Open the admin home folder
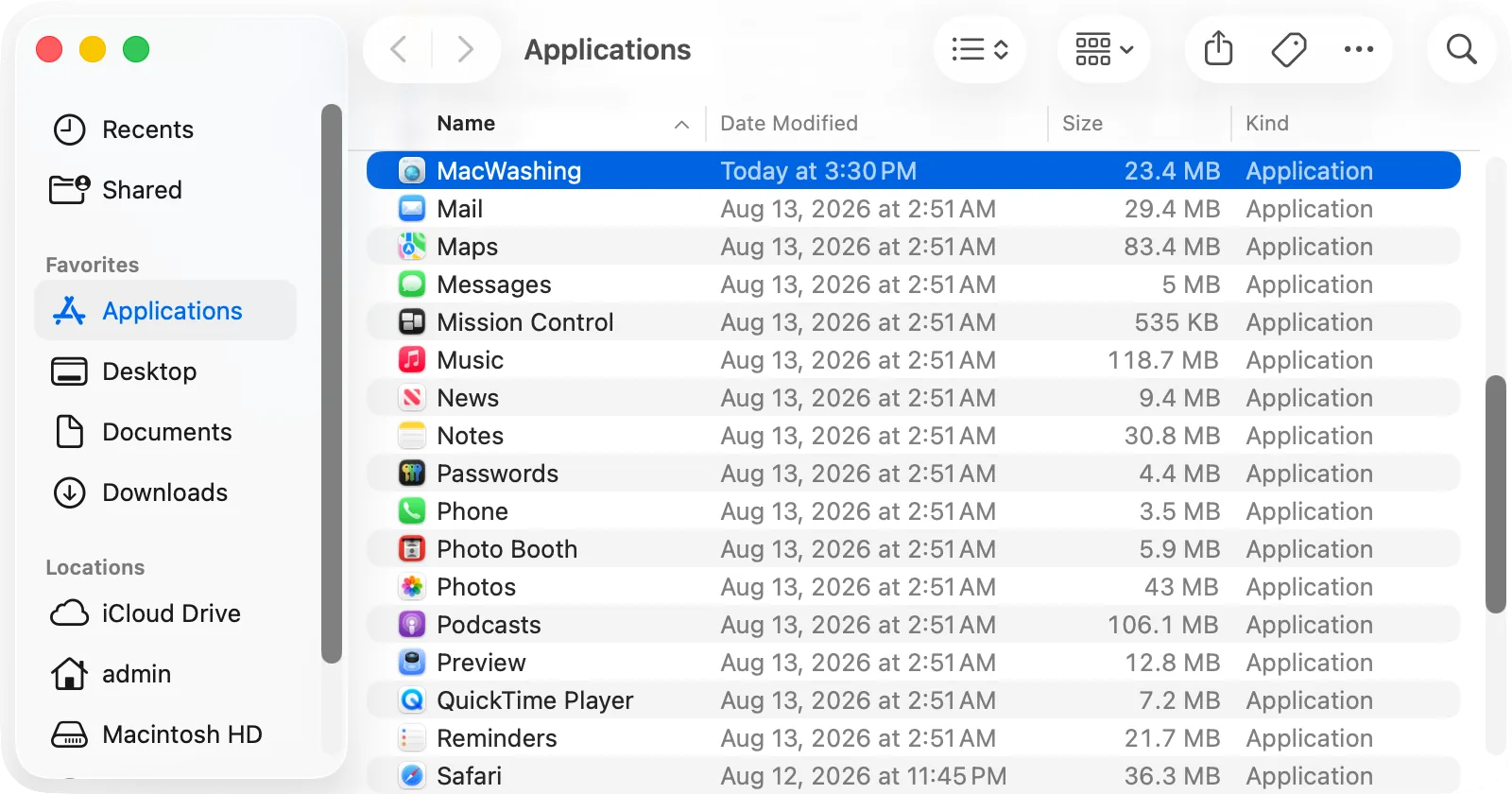Viewport: 1512px width, 794px height. (111, 674)
